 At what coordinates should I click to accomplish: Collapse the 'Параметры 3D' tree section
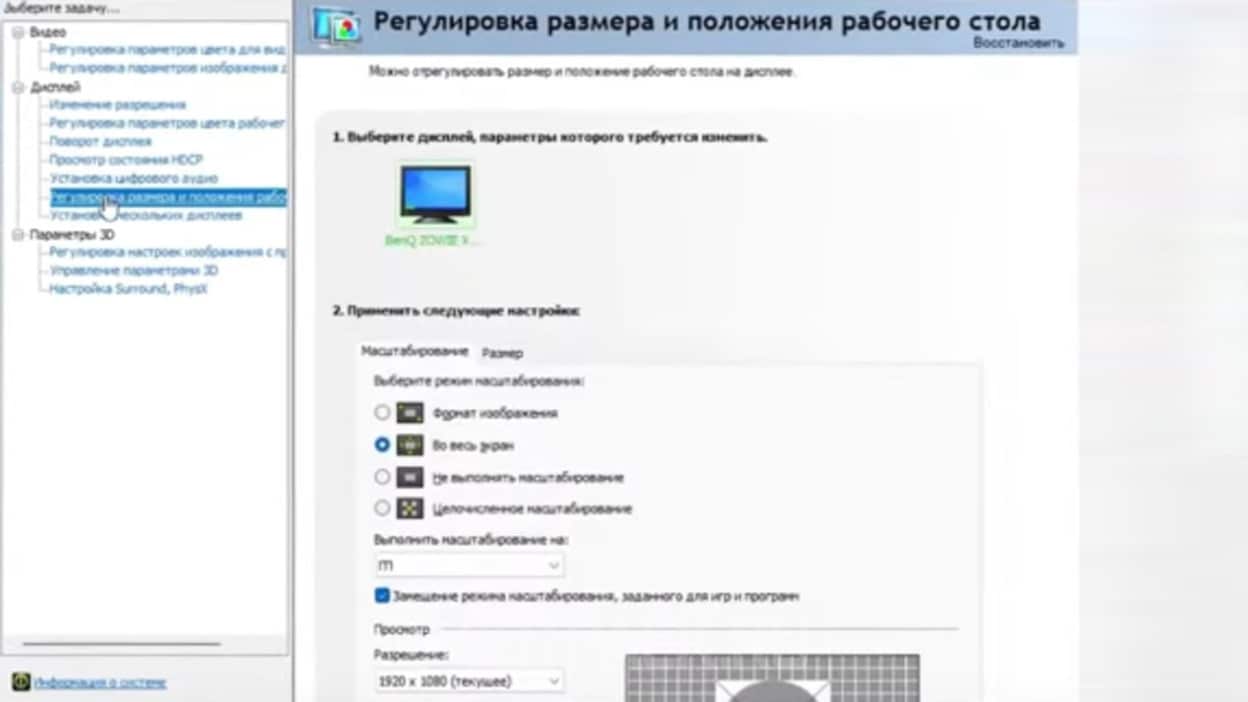click(17, 235)
